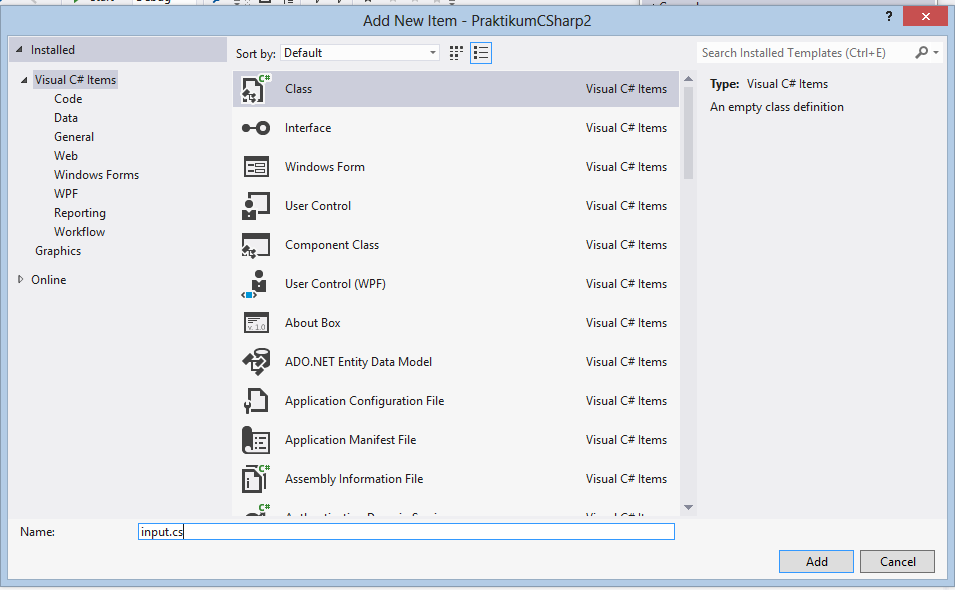Open the search options dropdown arrow
Screen dimensions: 955x590
tap(936, 53)
